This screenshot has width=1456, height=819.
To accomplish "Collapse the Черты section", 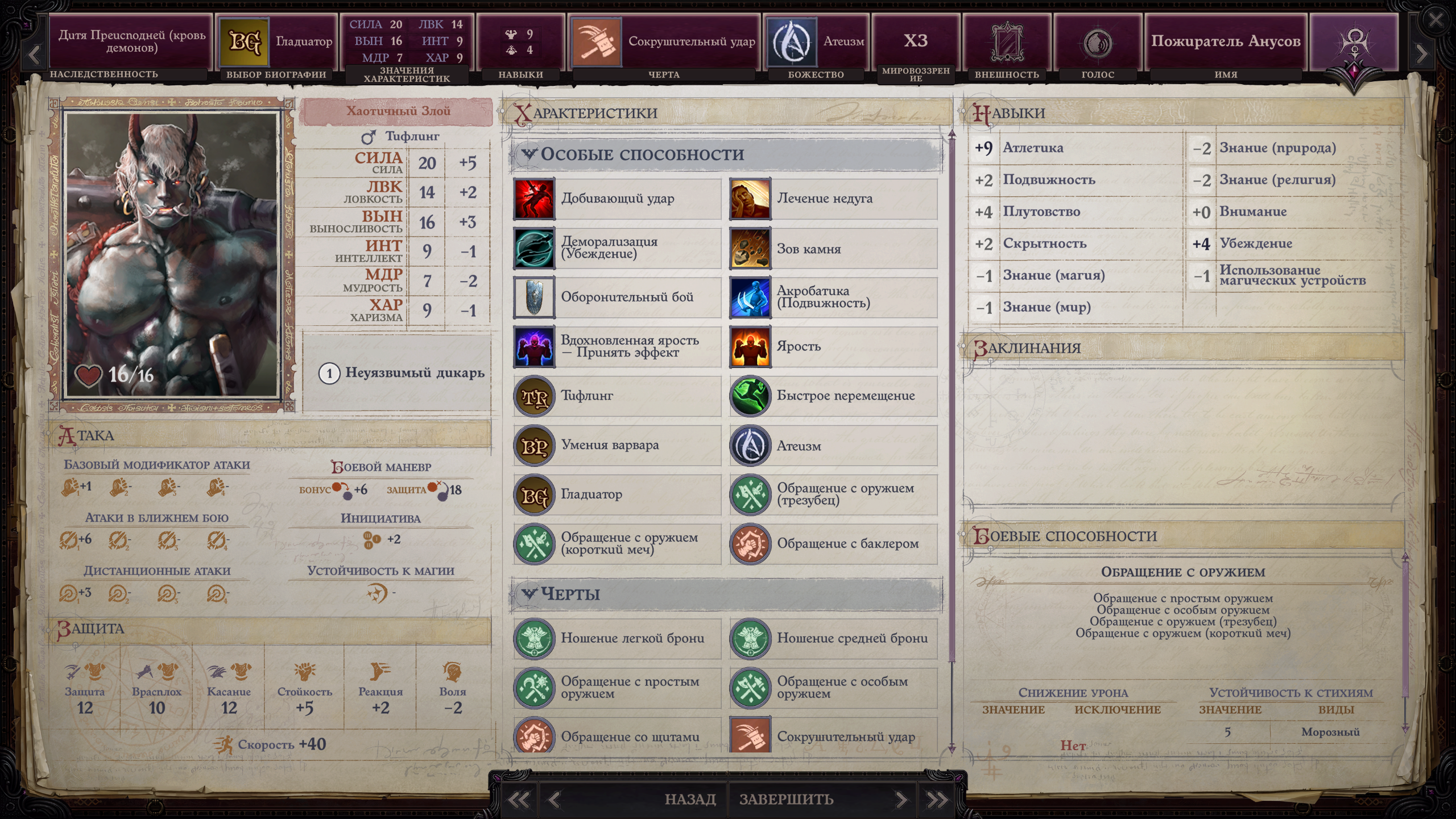I will (529, 594).
